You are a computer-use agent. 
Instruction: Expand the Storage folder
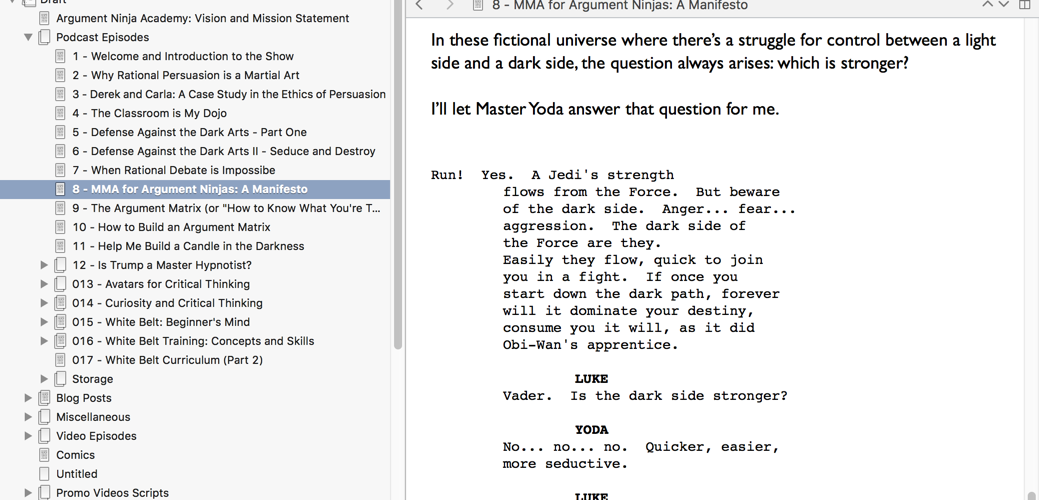tap(44, 379)
